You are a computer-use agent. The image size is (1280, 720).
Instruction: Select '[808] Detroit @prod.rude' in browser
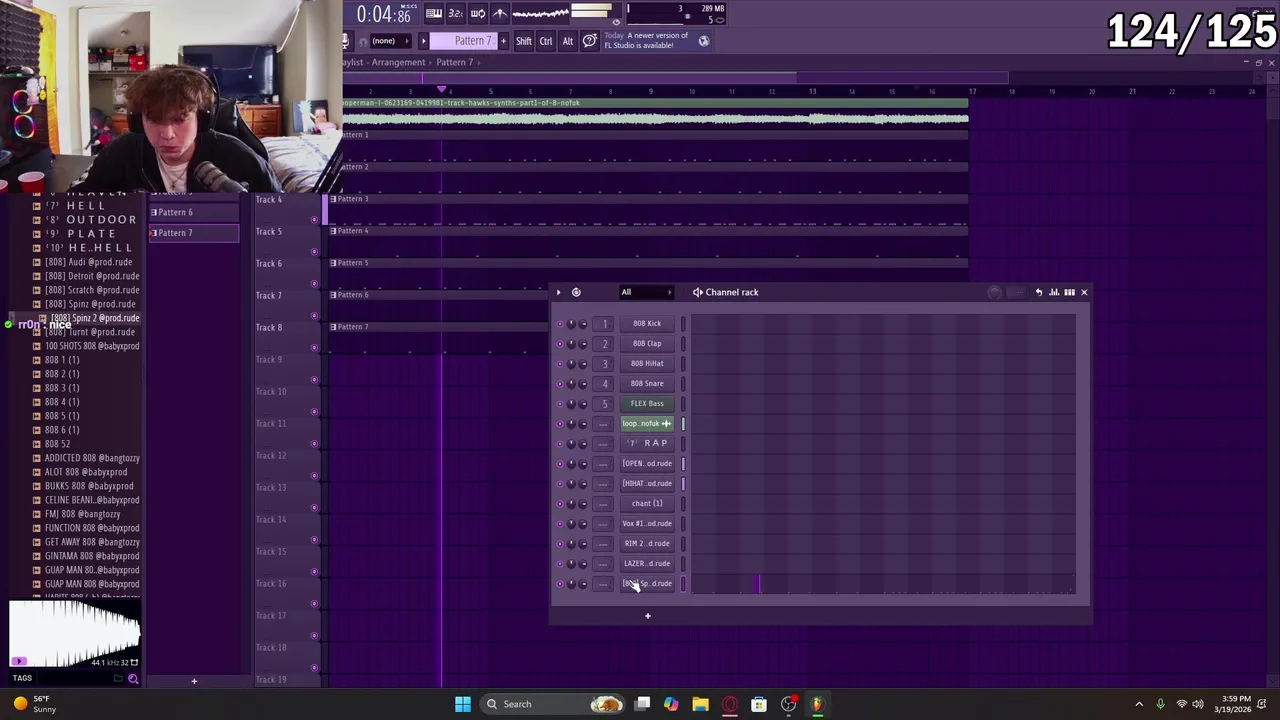point(91,276)
